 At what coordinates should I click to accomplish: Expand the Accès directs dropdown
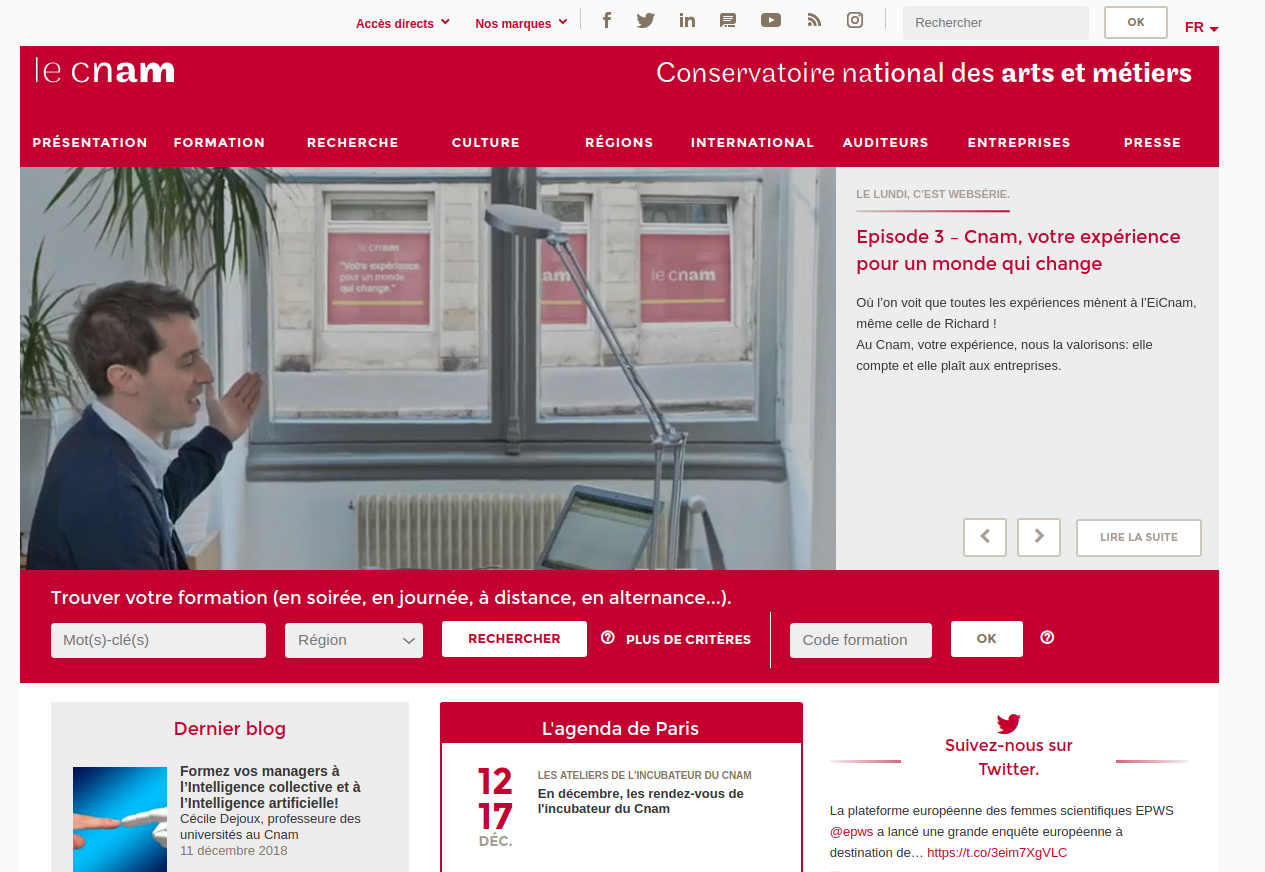coord(403,23)
